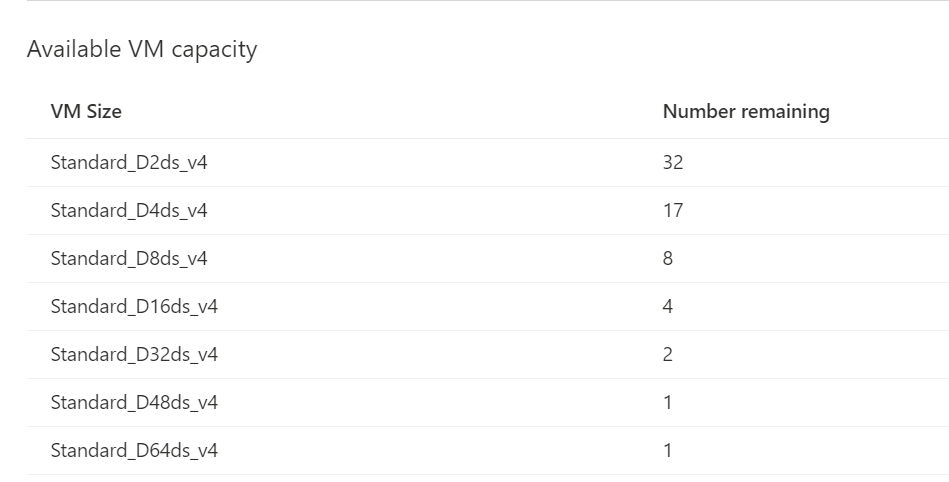
Task: Select the Standard_D2ds_v4 row name
Action: (x=129, y=162)
